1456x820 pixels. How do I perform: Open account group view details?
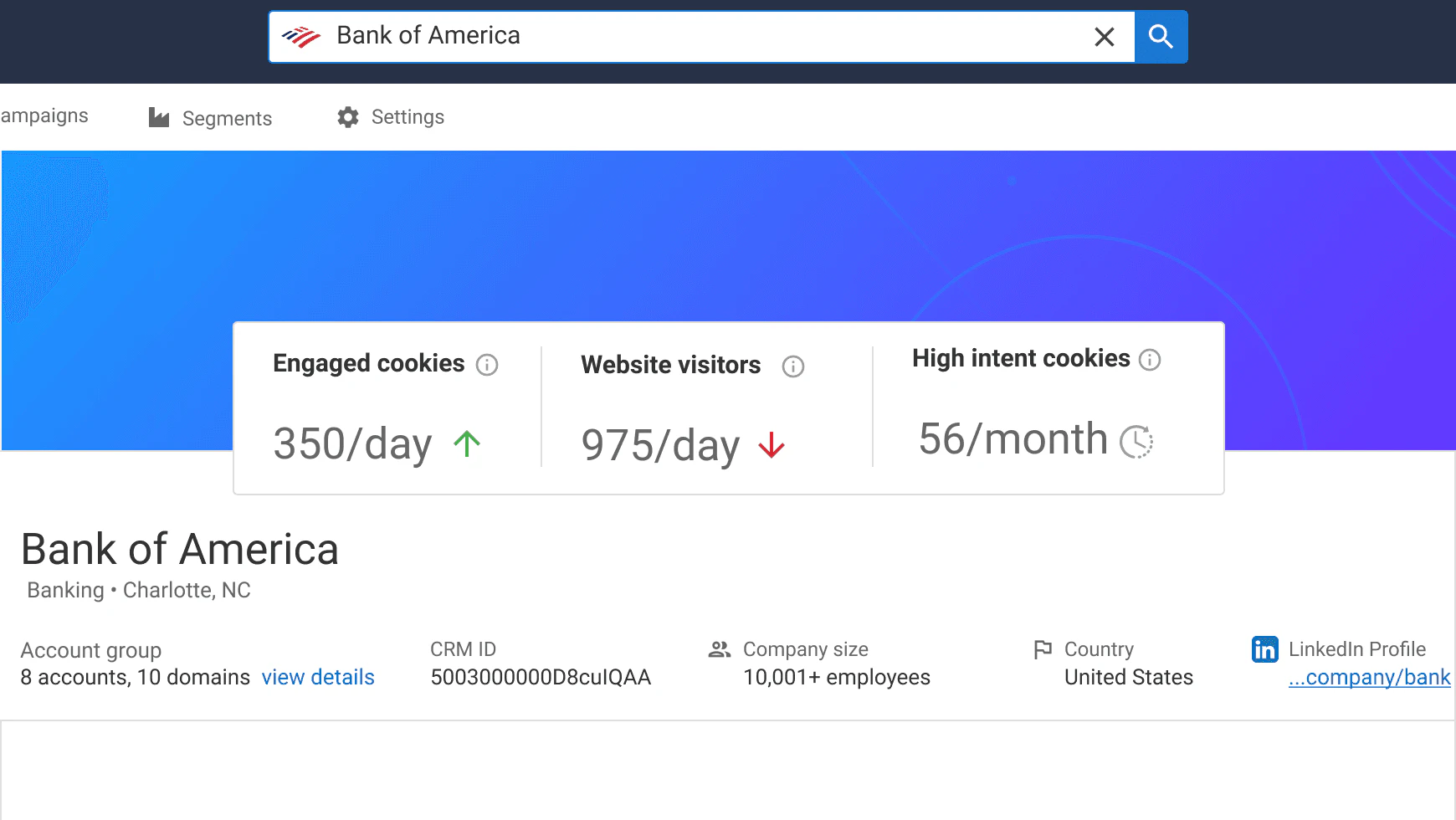pyautogui.click(x=317, y=677)
